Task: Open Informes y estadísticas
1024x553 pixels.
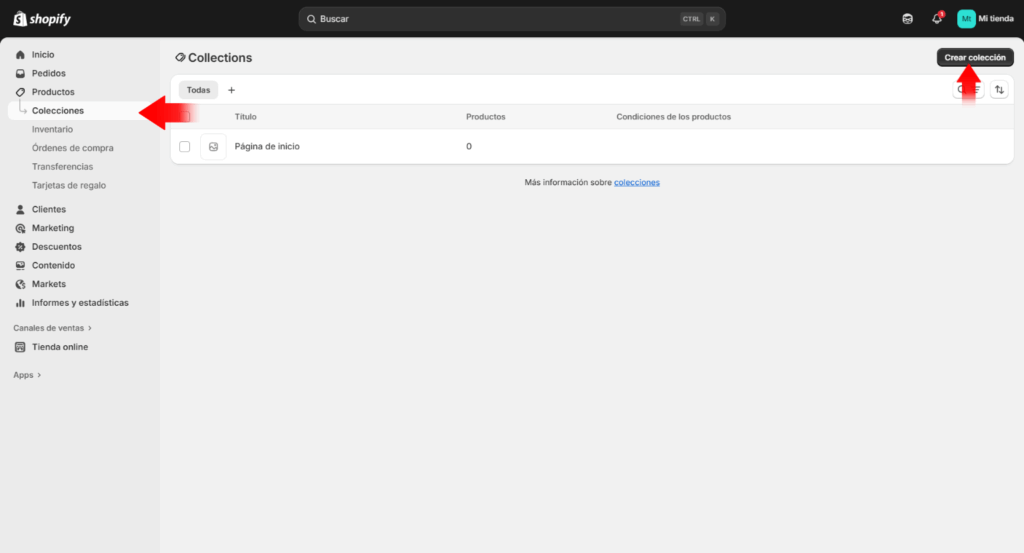Action: tap(79, 303)
